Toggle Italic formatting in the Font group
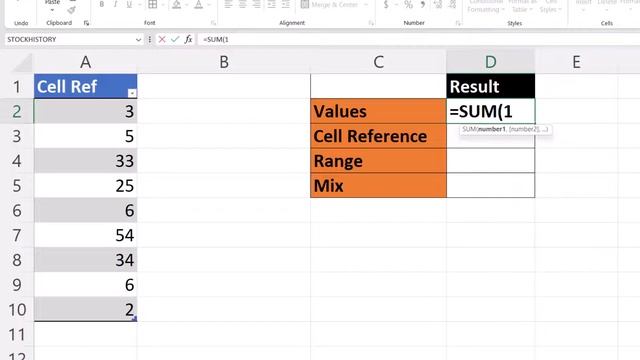 tap(116, 5)
